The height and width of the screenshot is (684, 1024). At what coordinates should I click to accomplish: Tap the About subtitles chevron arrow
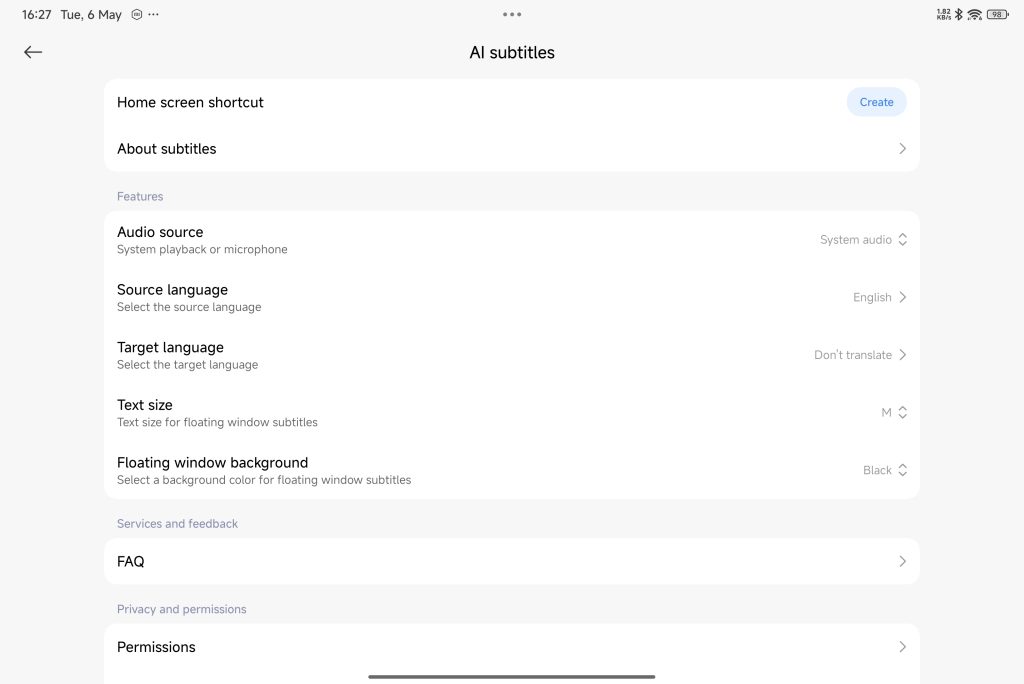pyautogui.click(x=902, y=149)
